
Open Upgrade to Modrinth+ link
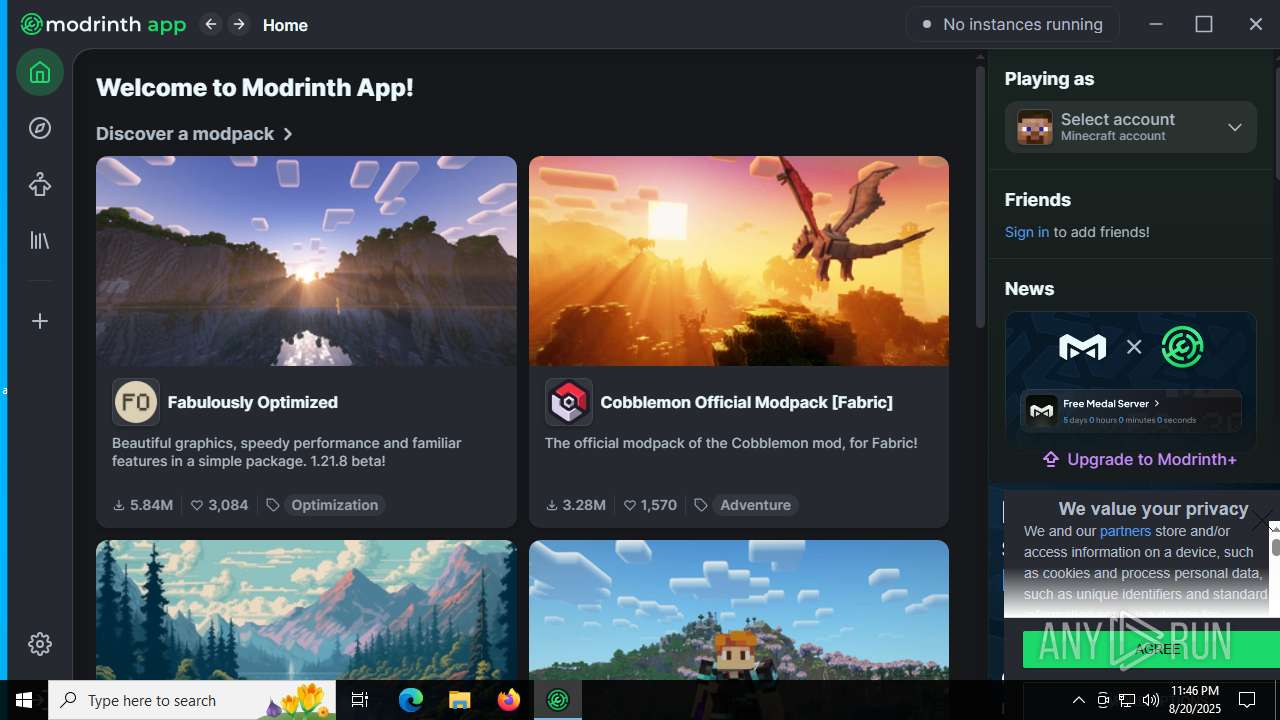click(1139, 459)
